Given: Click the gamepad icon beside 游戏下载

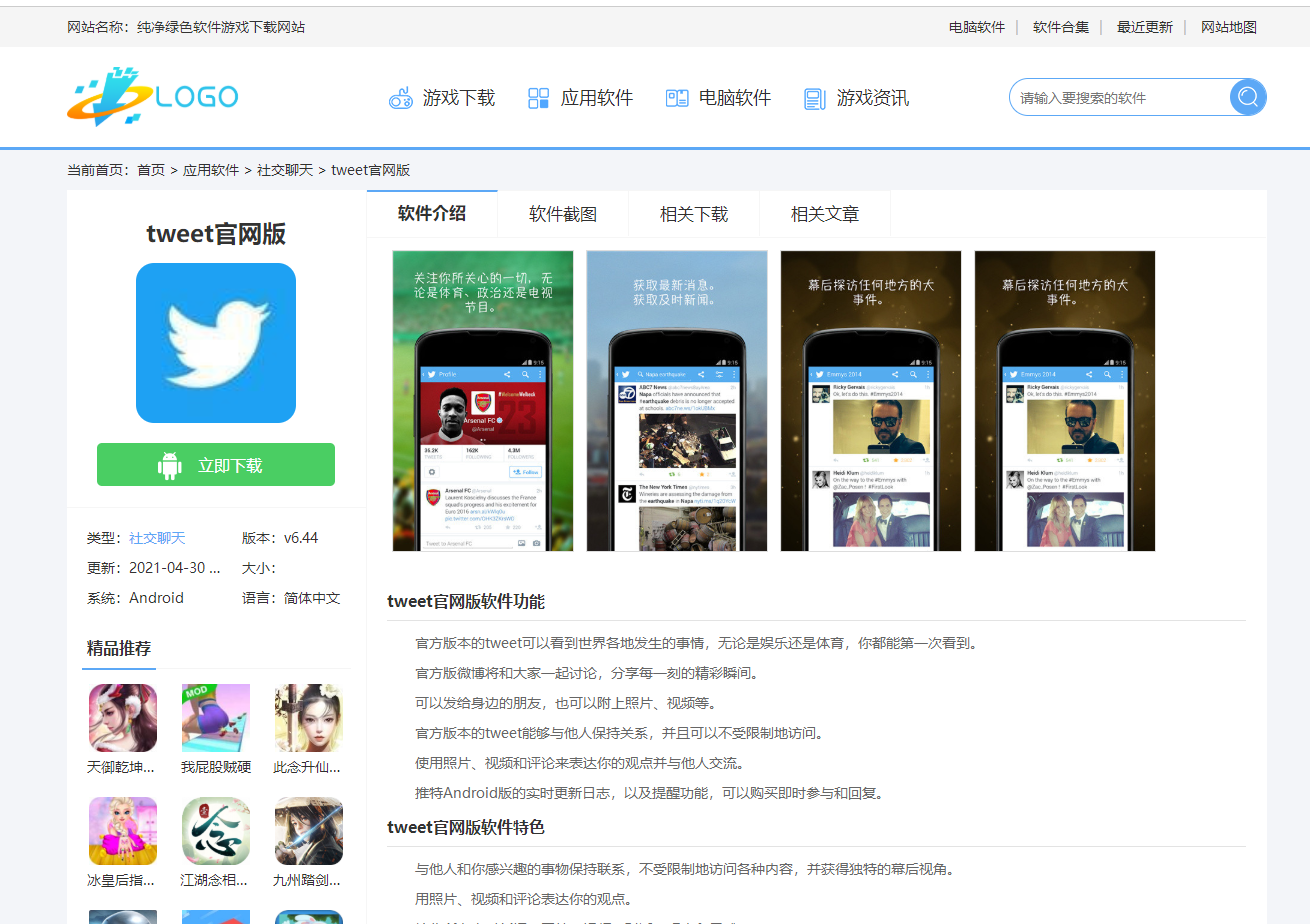Looking at the screenshot, I should (x=401, y=98).
